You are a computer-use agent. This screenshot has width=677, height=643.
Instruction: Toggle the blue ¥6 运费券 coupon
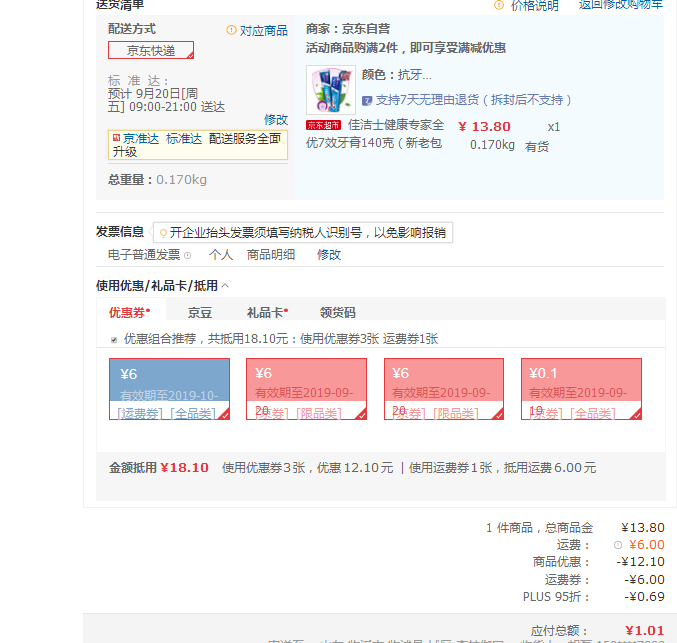pyautogui.click(x=169, y=389)
